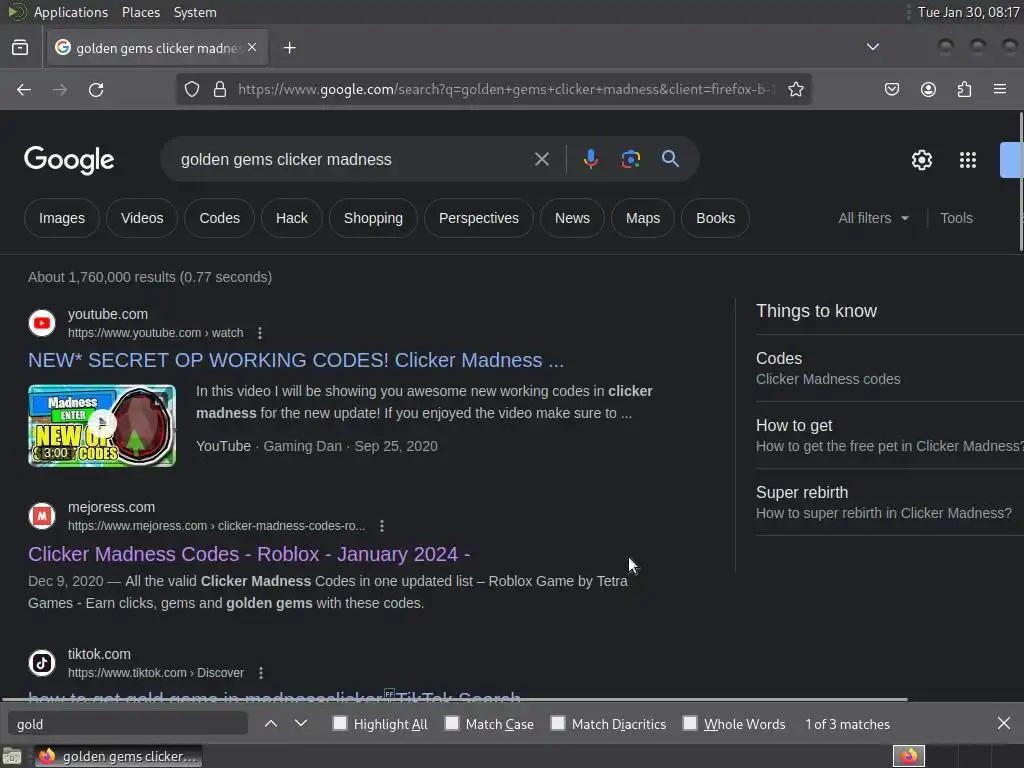
Task: Open the Places menu
Action: 140,12
